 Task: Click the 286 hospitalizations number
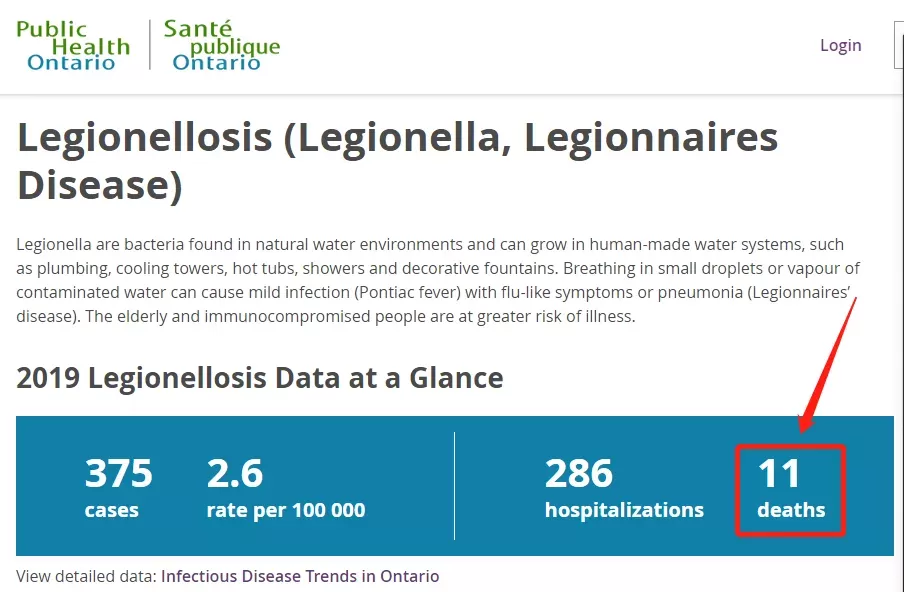[579, 473]
